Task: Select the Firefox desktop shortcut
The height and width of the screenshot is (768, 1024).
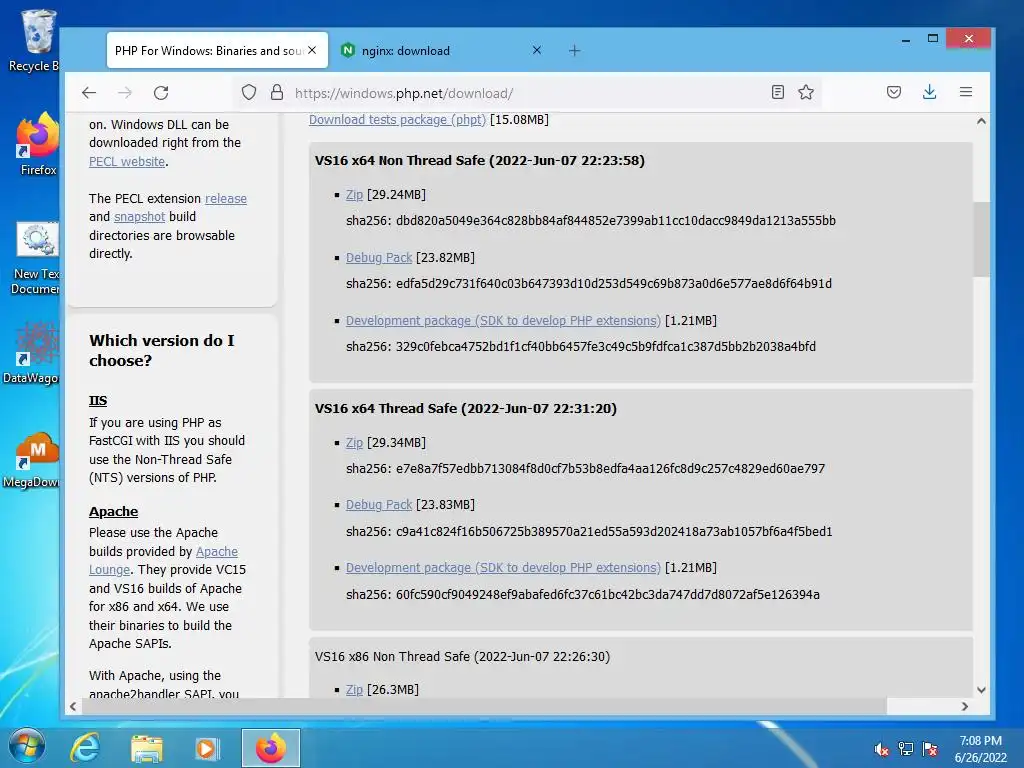Action: [x=38, y=144]
